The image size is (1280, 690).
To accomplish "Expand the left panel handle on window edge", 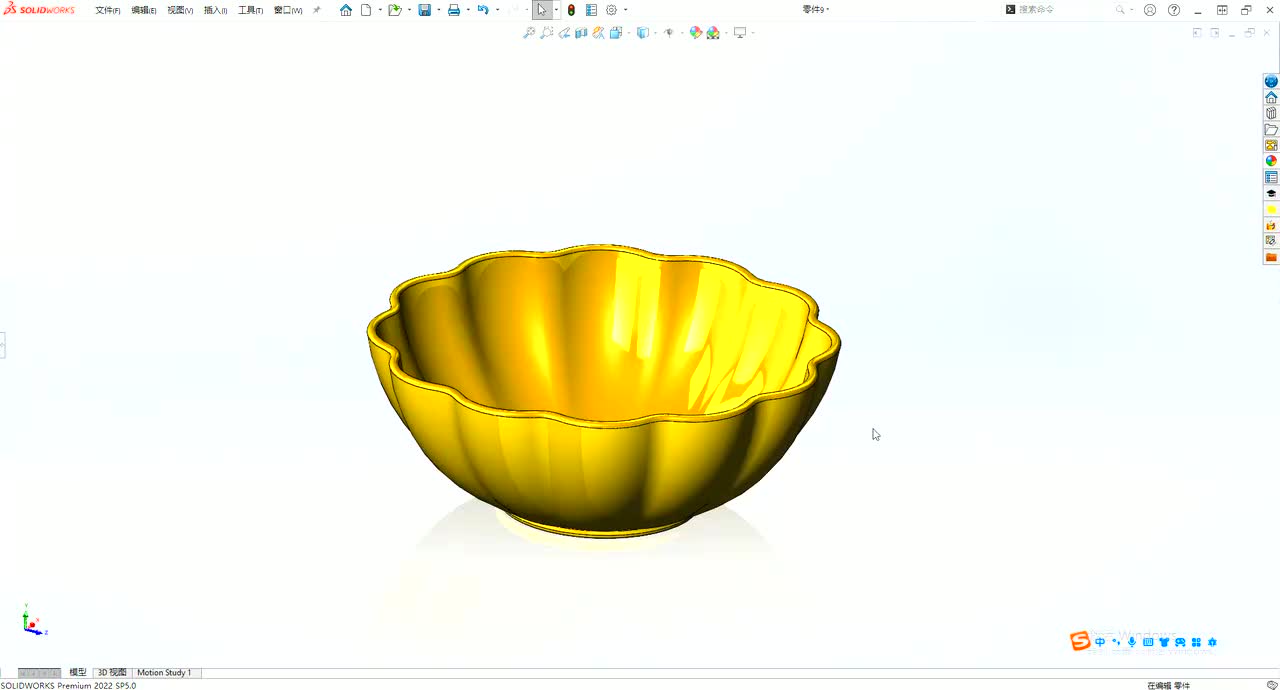I will 2,346.
